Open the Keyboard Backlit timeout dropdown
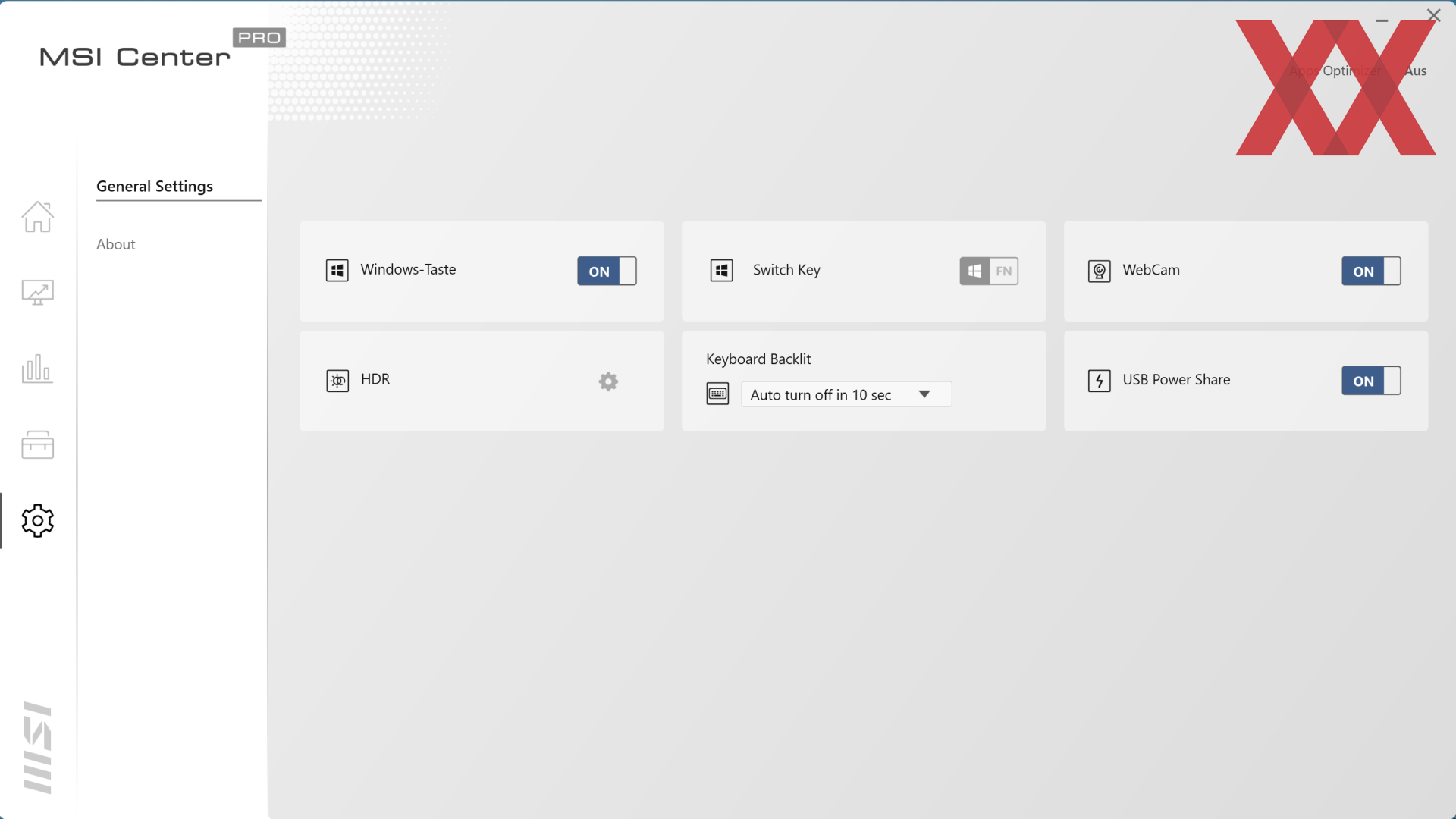The image size is (1456, 819). pos(846,394)
